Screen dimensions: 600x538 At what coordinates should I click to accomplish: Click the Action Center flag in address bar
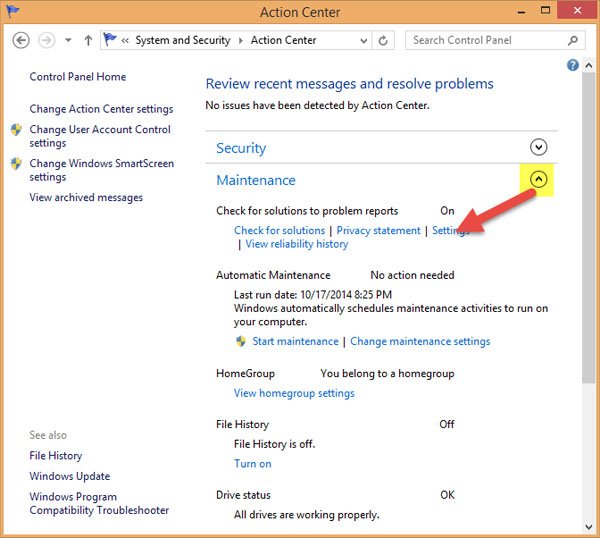pos(110,39)
